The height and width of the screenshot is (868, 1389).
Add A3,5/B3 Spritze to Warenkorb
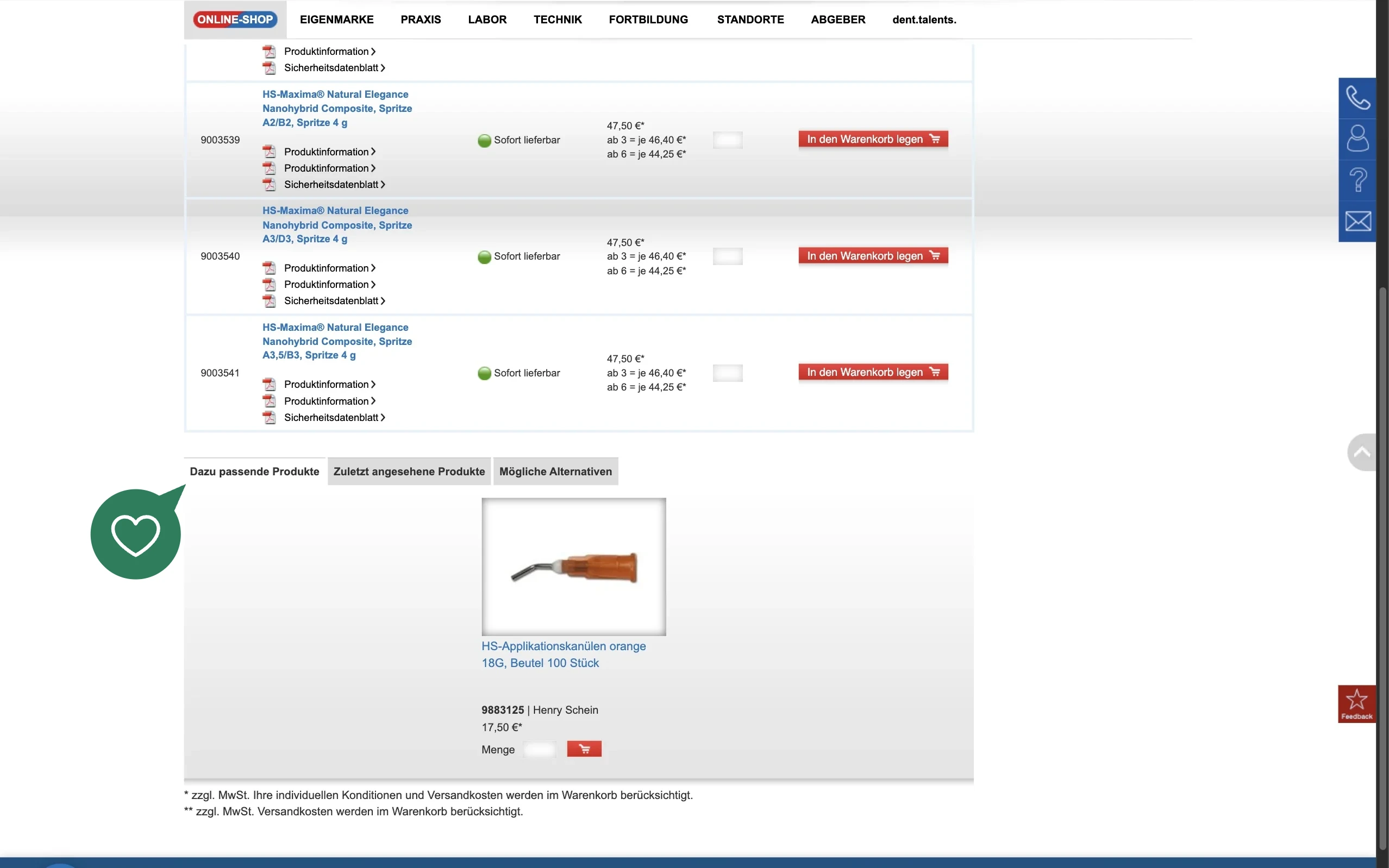click(x=873, y=372)
